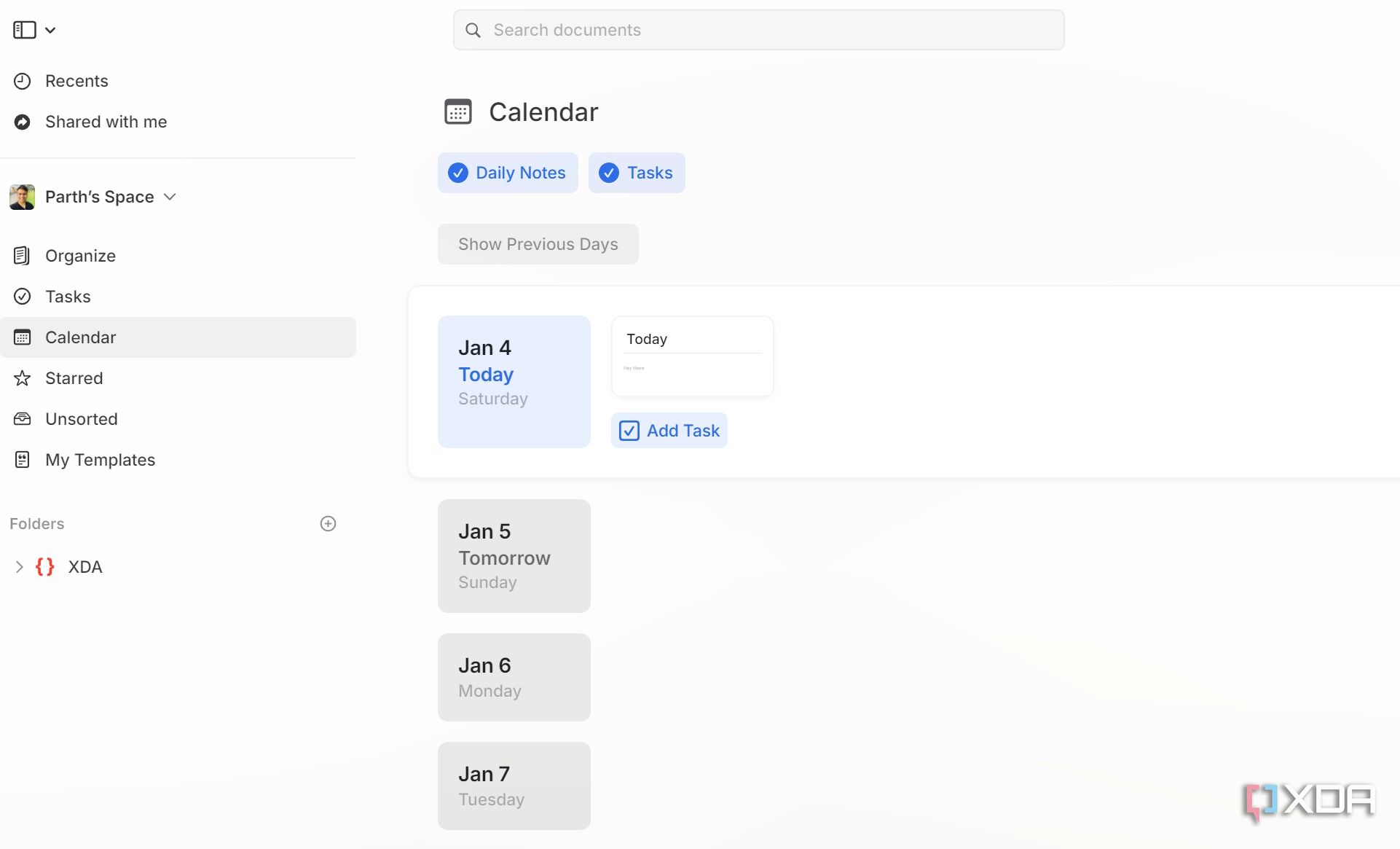Click the Unsorted tray icon

21,419
